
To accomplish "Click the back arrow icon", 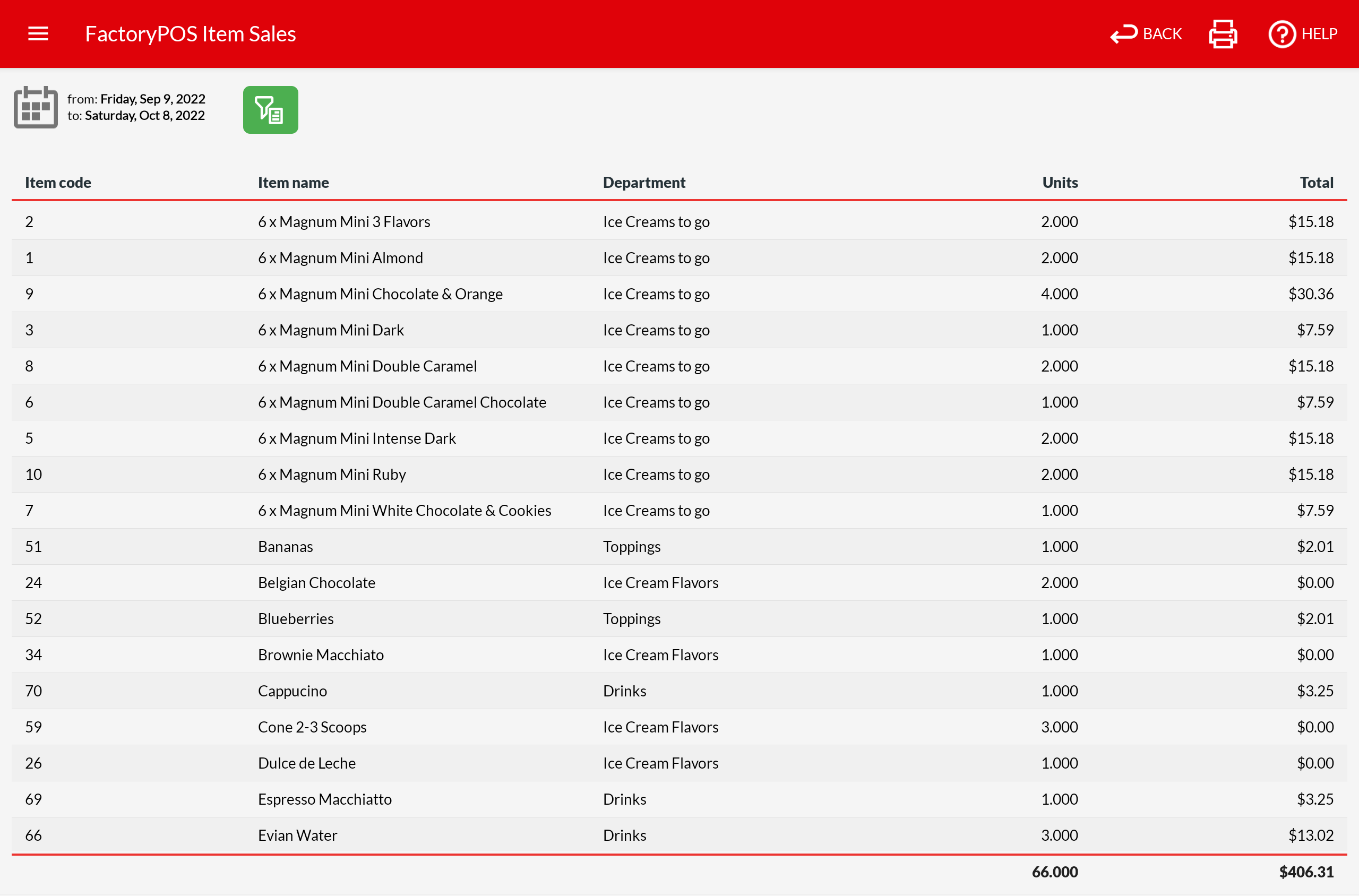I will point(1123,35).
